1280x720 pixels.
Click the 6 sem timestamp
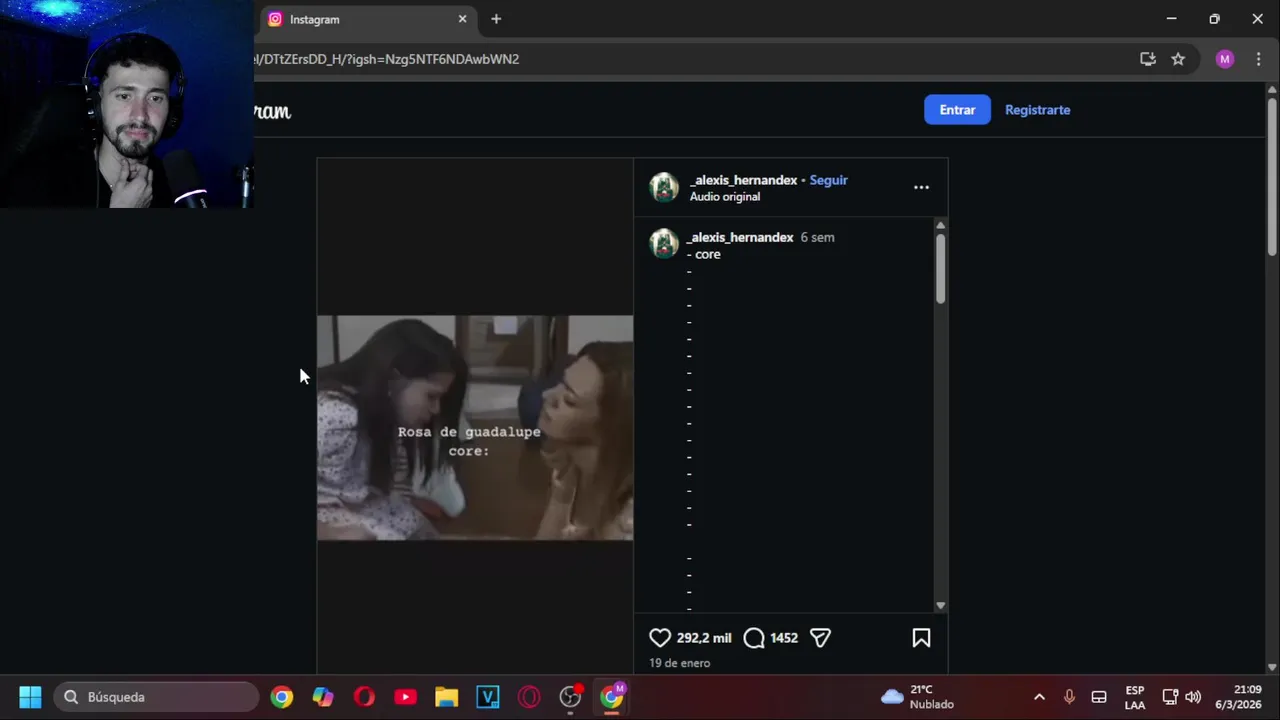click(x=817, y=237)
